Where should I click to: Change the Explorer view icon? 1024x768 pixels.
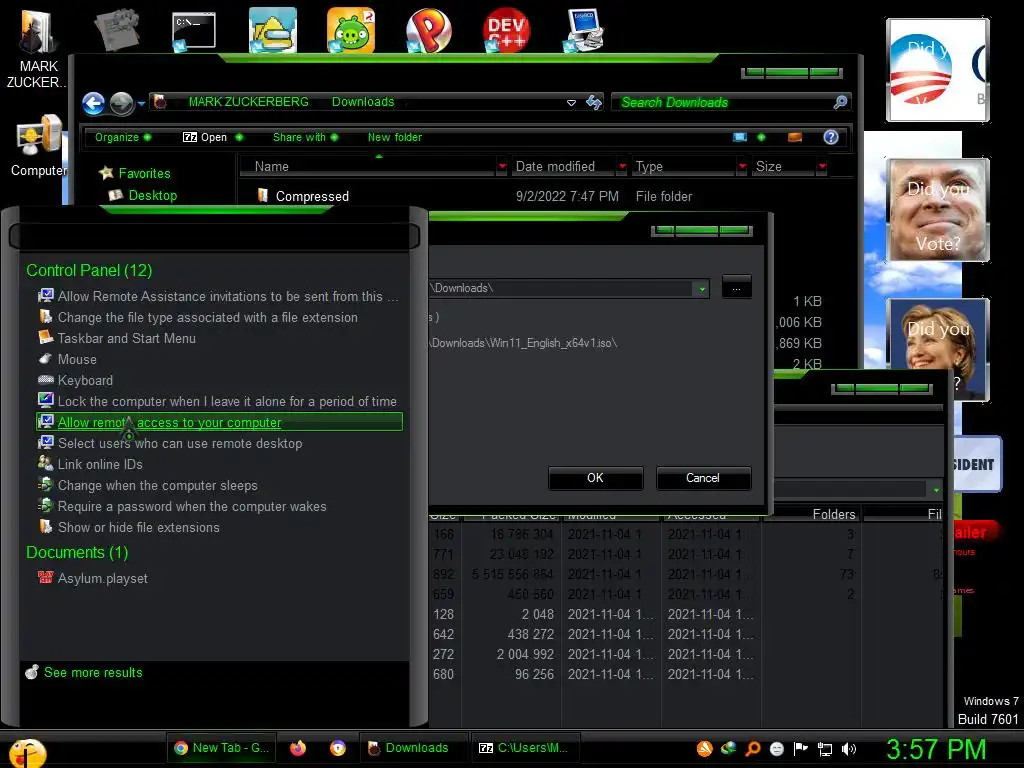pyautogui.click(x=740, y=137)
